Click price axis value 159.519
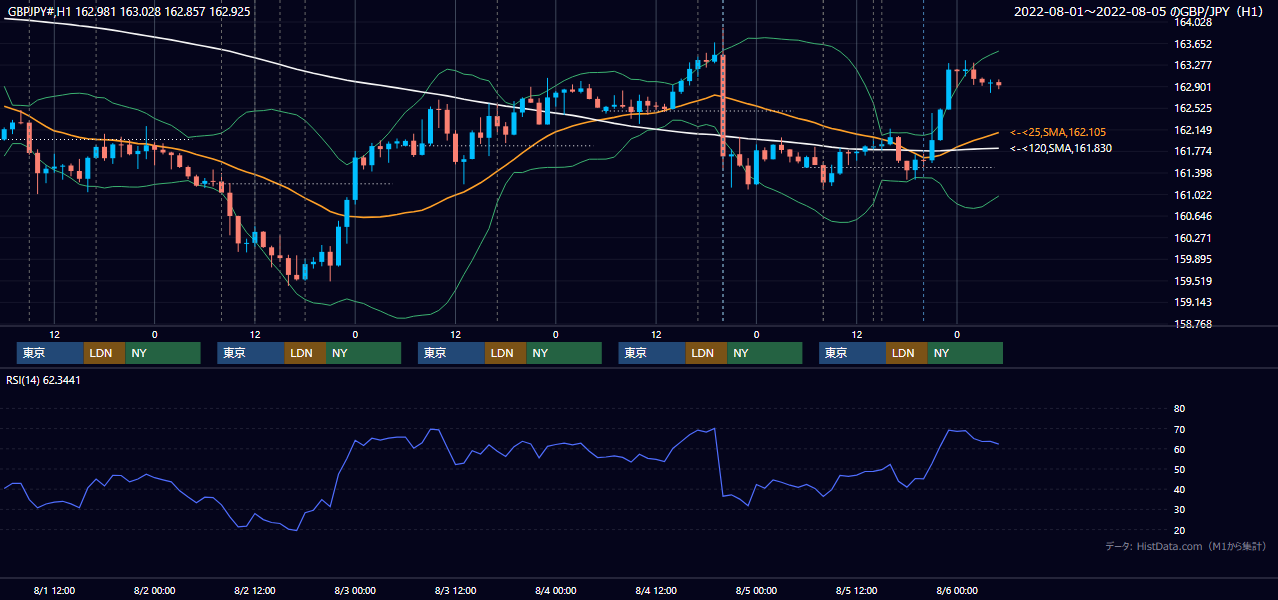The image size is (1278, 600). 1192,281
